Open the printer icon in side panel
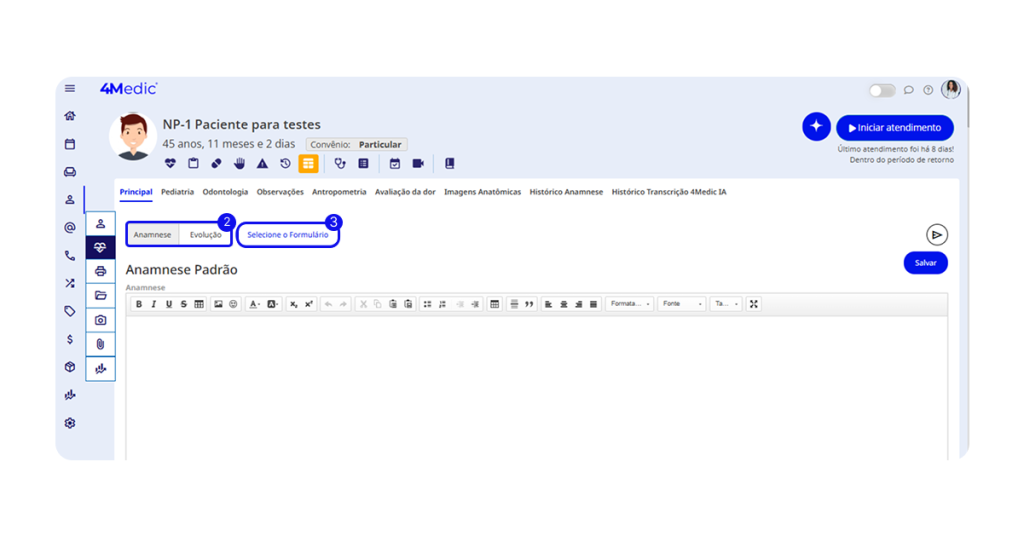The height and width of the screenshot is (537, 1024). 100,272
